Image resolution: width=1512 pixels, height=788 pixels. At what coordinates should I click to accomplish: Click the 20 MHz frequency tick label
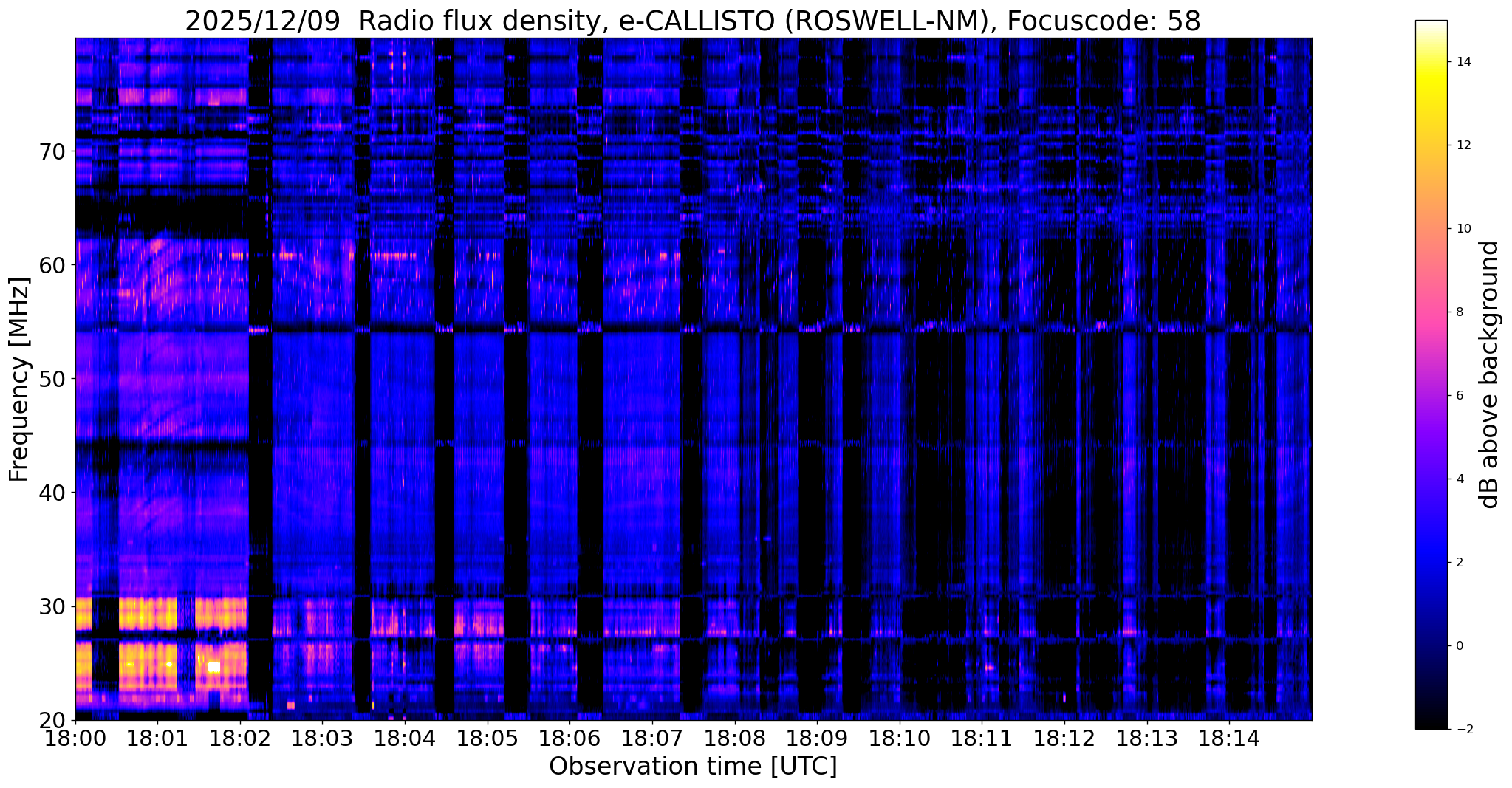tap(54, 721)
